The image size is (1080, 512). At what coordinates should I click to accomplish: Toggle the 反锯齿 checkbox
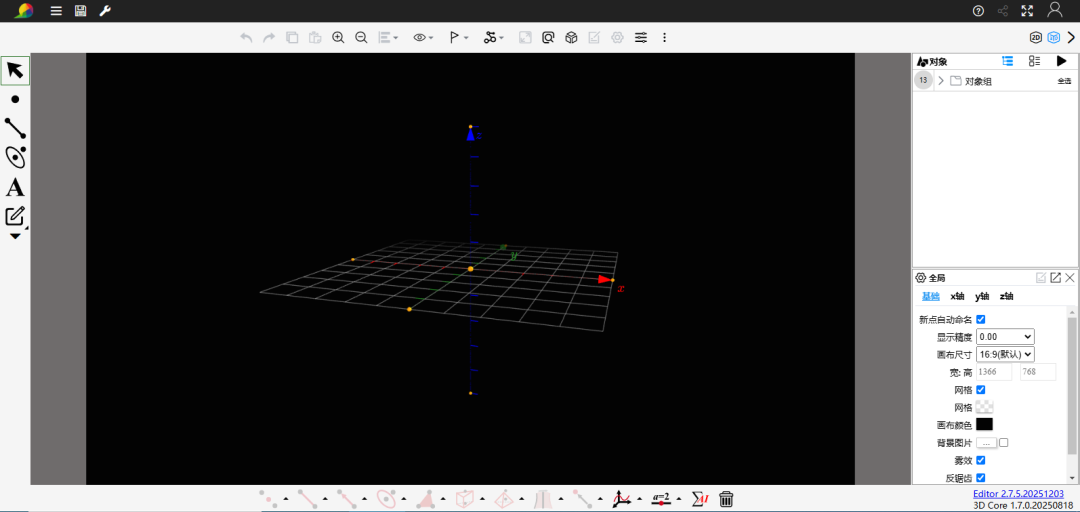pyautogui.click(x=981, y=477)
